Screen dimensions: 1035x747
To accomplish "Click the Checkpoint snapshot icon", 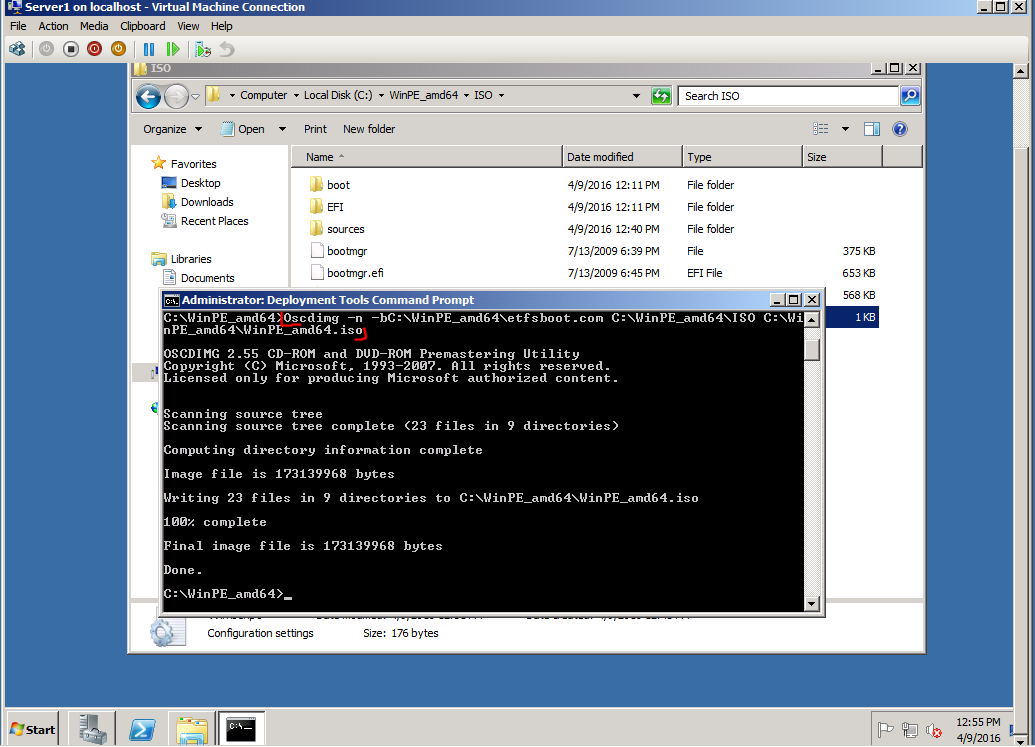I will 203,49.
